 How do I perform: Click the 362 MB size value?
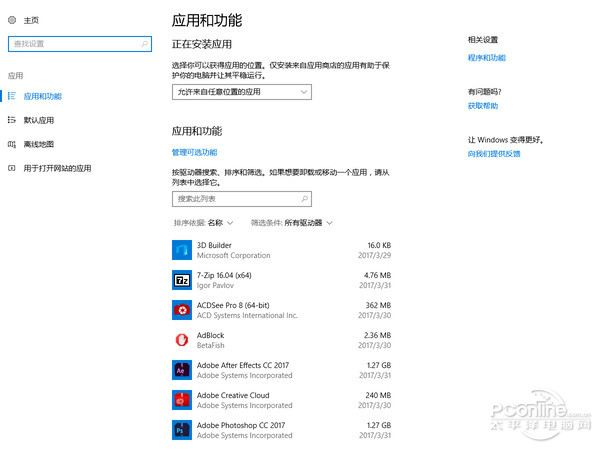[x=378, y=305]
